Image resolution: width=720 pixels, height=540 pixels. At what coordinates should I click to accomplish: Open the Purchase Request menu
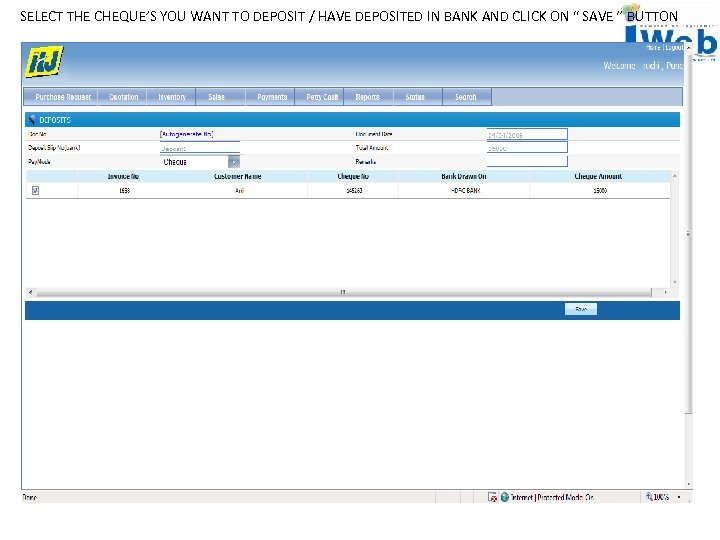point(63,97)
